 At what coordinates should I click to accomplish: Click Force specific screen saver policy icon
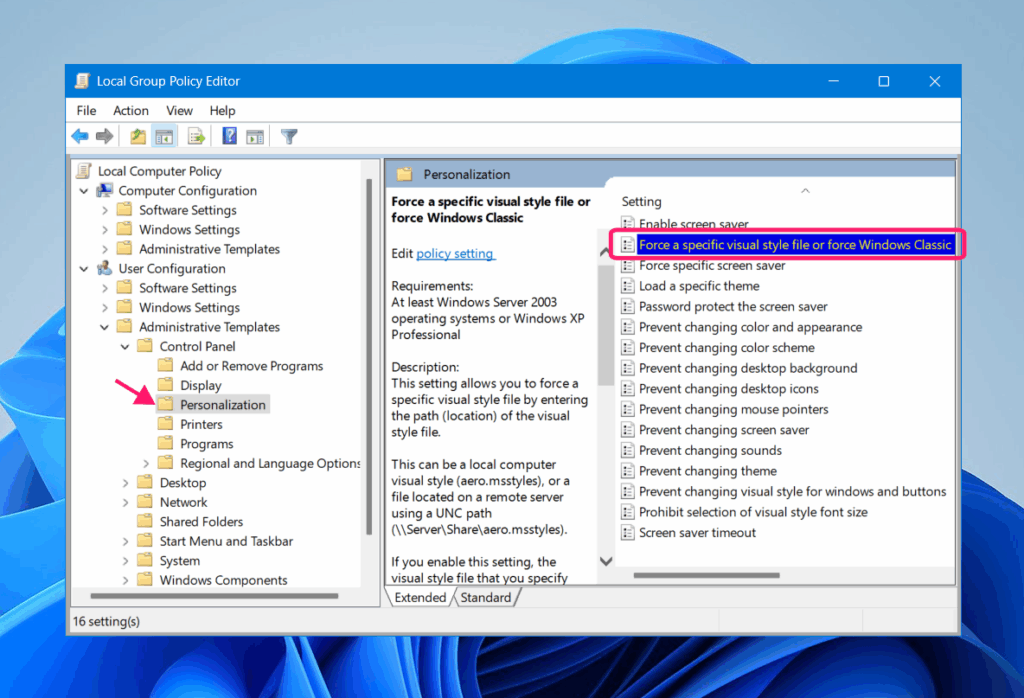[628, 265]
